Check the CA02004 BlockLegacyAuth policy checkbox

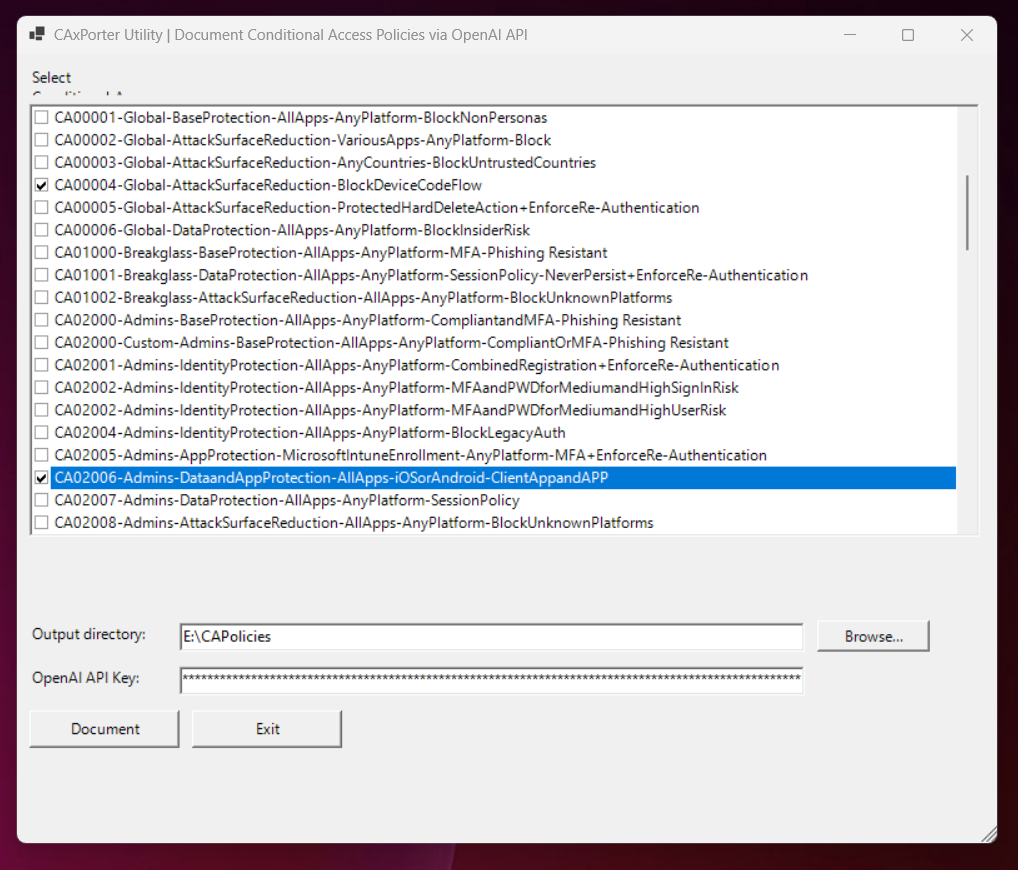[x=41, y=433]
